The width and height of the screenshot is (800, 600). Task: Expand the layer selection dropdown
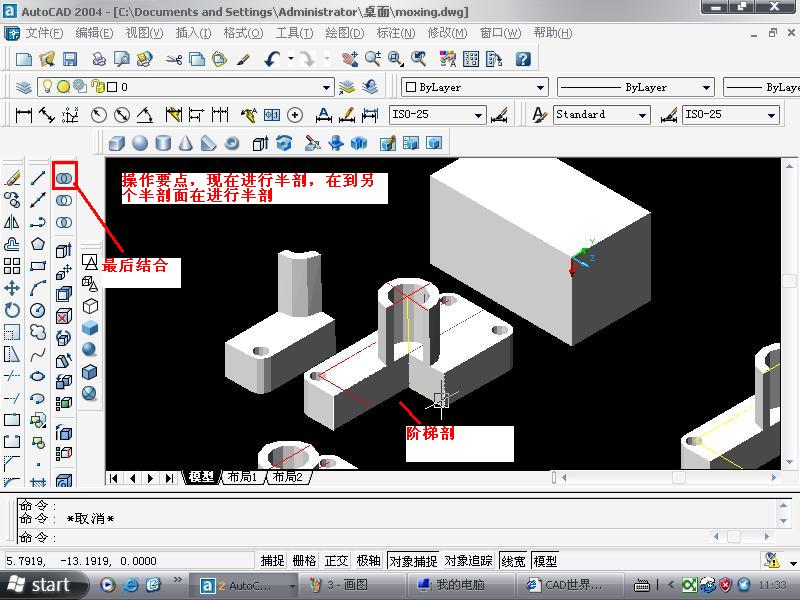(x=325, y=88)
